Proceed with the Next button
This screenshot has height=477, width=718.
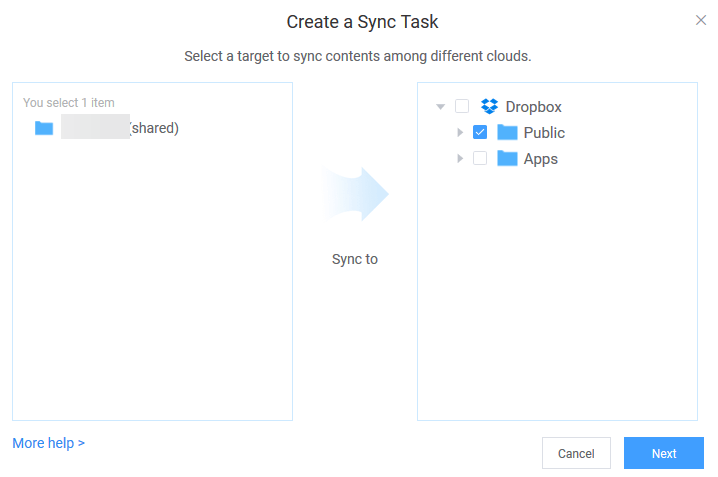pyautogui.click(x=664, y=453)
